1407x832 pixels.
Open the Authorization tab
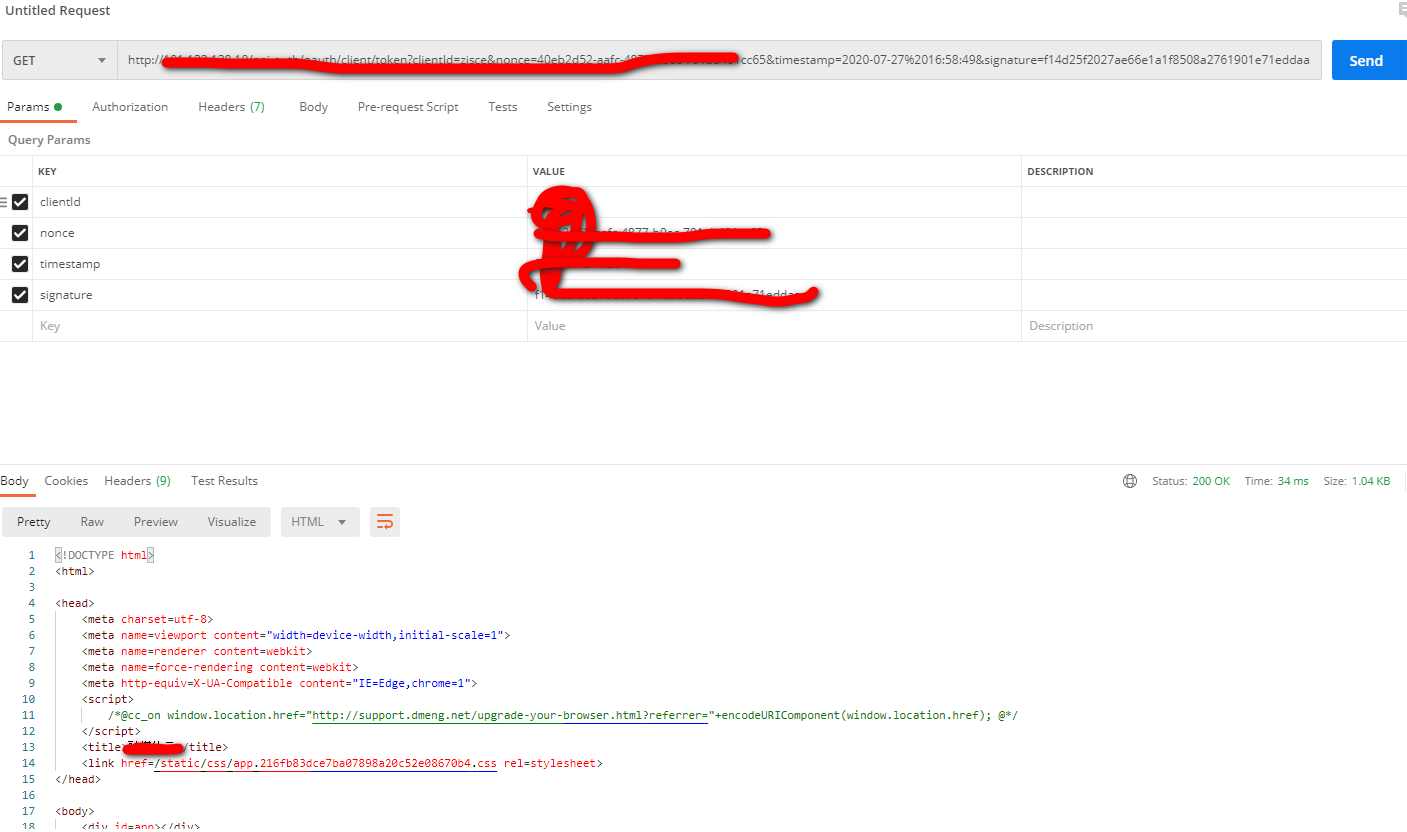tap(130, 107)
